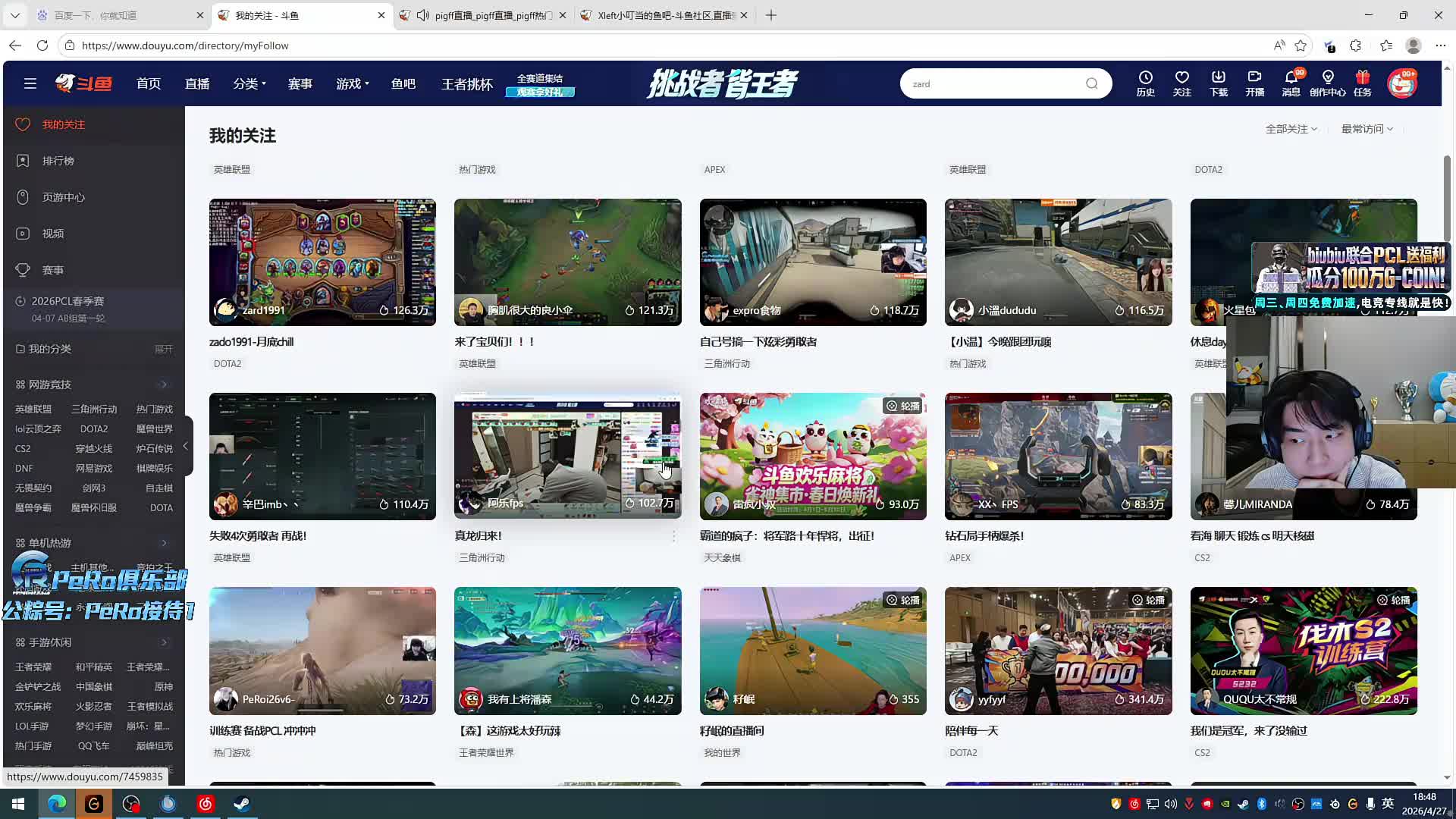1456x819 pixels.
Task: Open the zard1991 stream thumbnail
Action: tap(322, 262)
